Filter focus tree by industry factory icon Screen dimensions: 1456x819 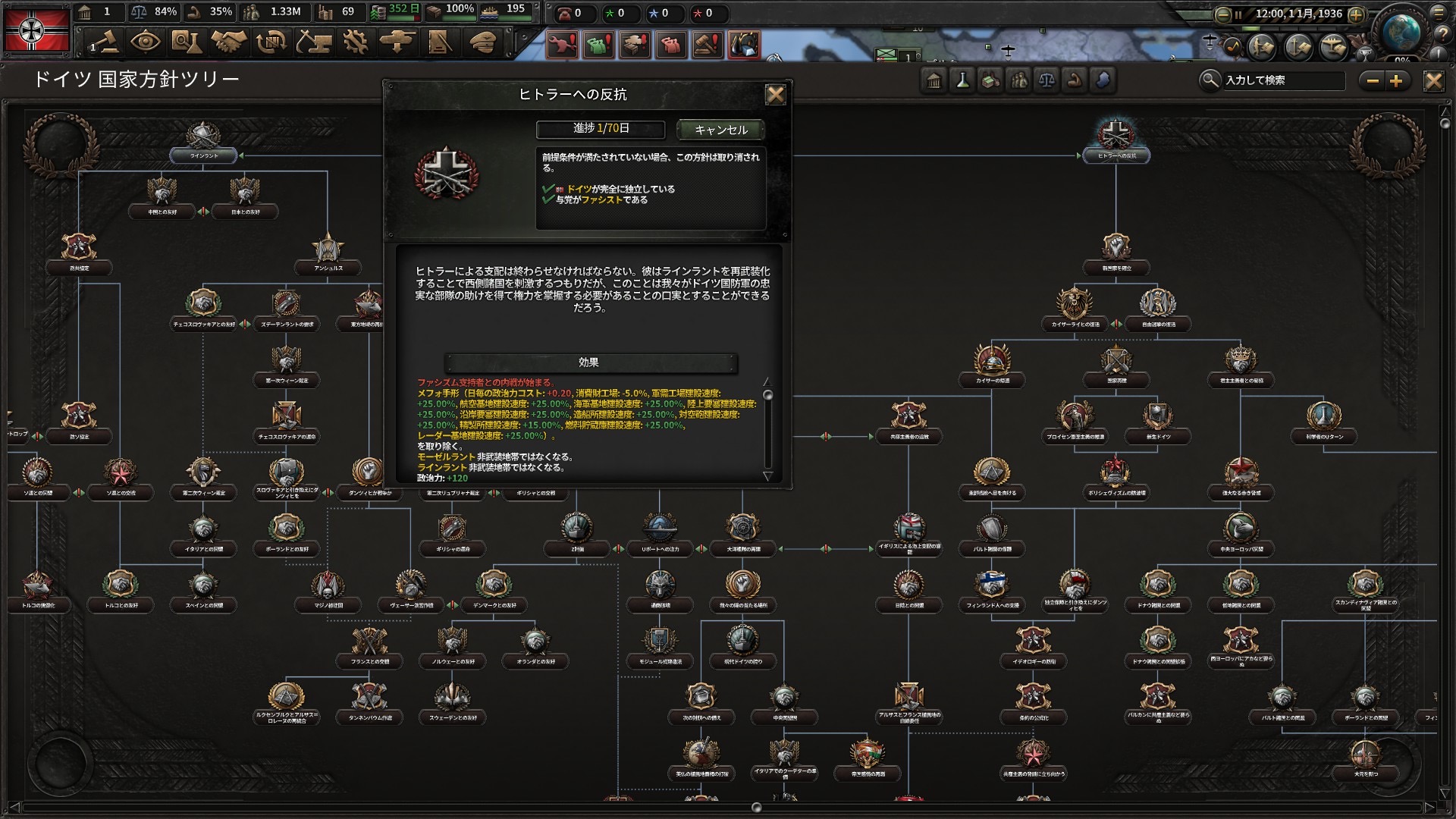click(990, 80)
